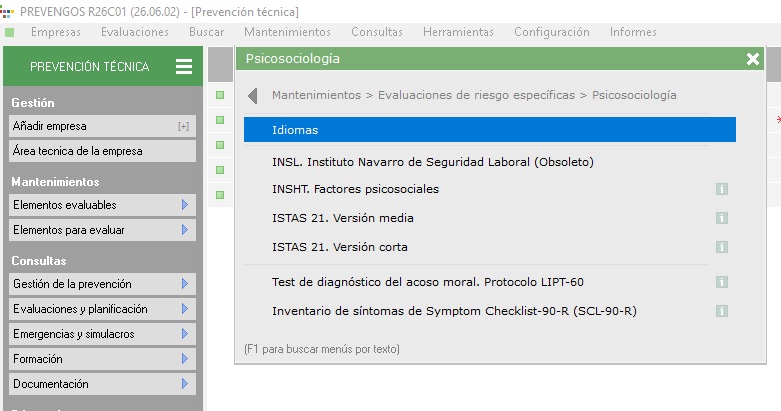
Task: Click Área tecnica de la empresa button
Action: [x=102, y=151]
